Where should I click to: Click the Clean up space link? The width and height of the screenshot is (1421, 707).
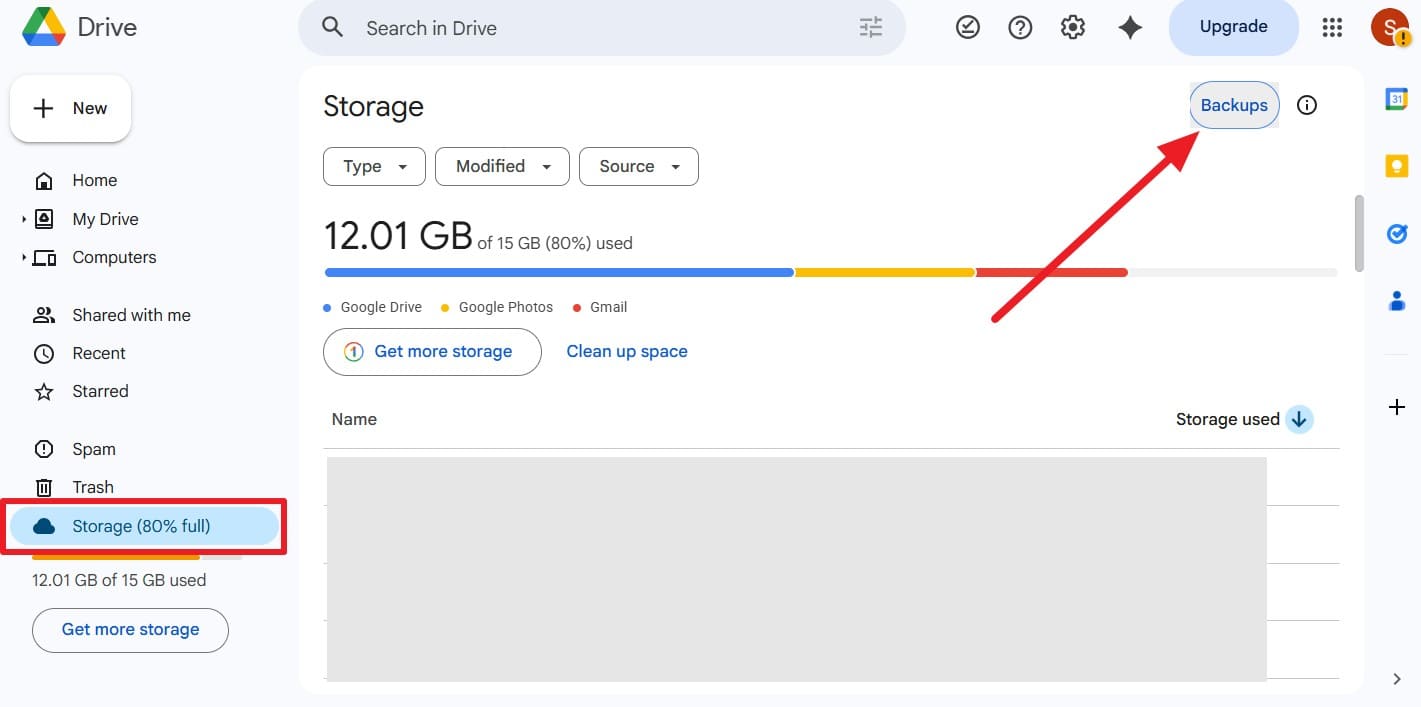click(x=627, y=351)
